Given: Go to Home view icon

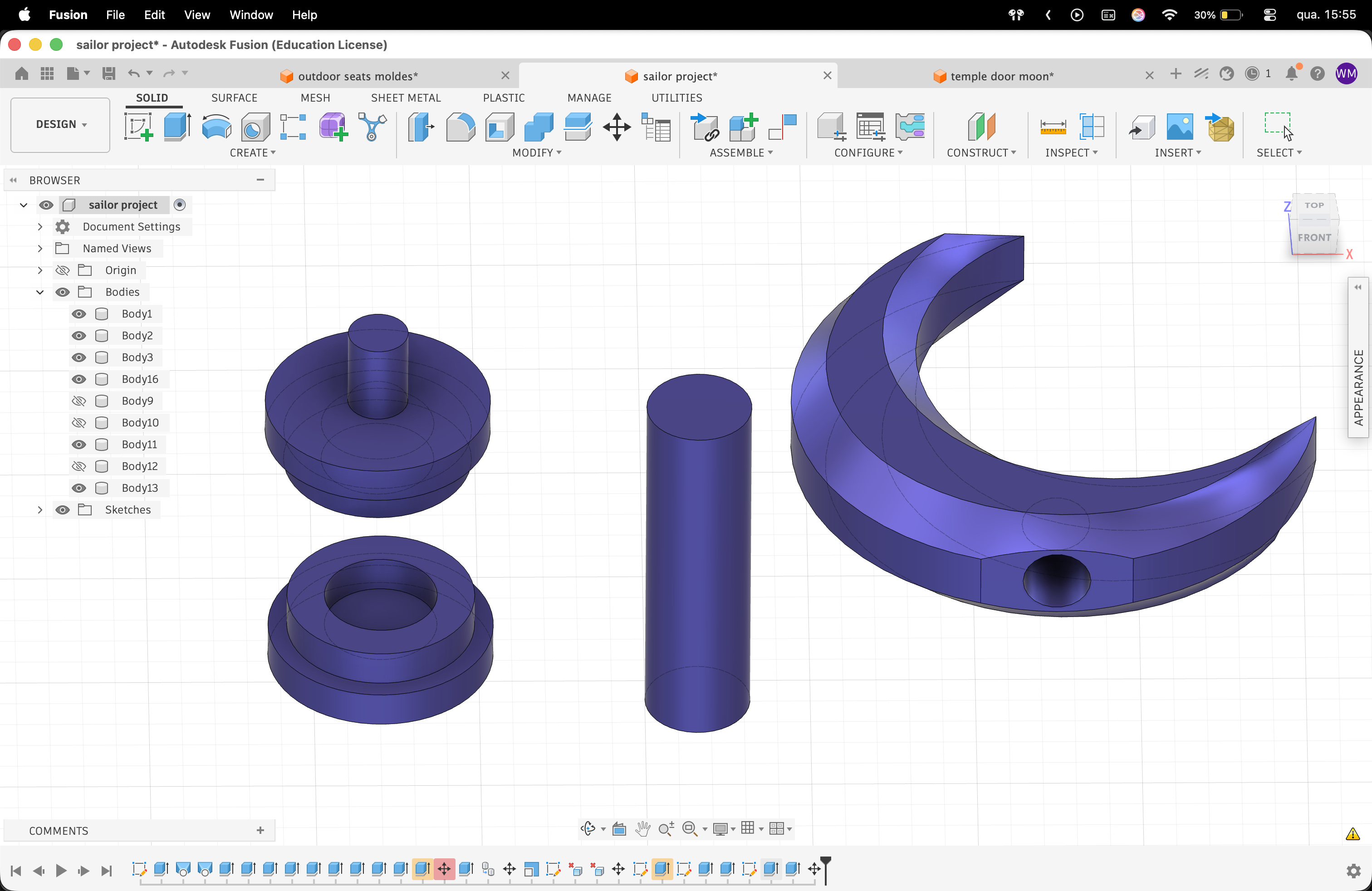Looking at the screenshot, I should (x=21, y=73).
